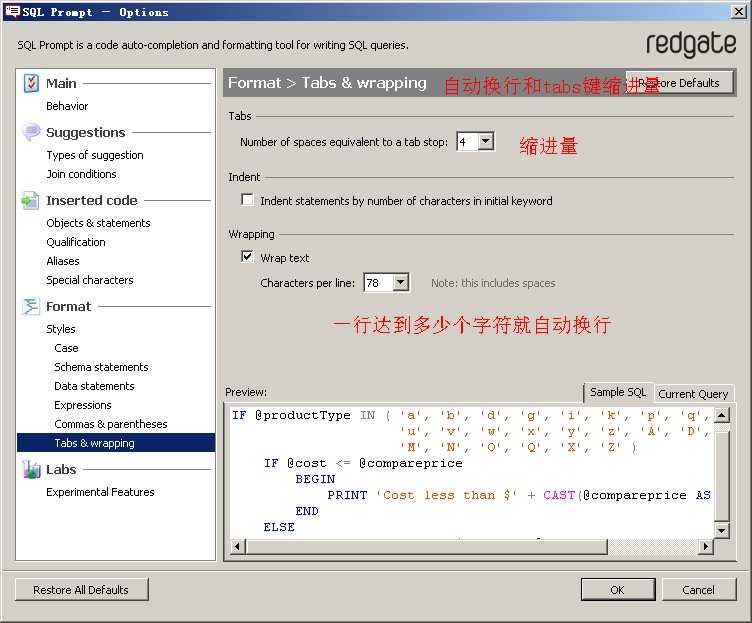Click preview vertical scrollbar up arrow
Screen dimensions: 752x623
(721, 414)
